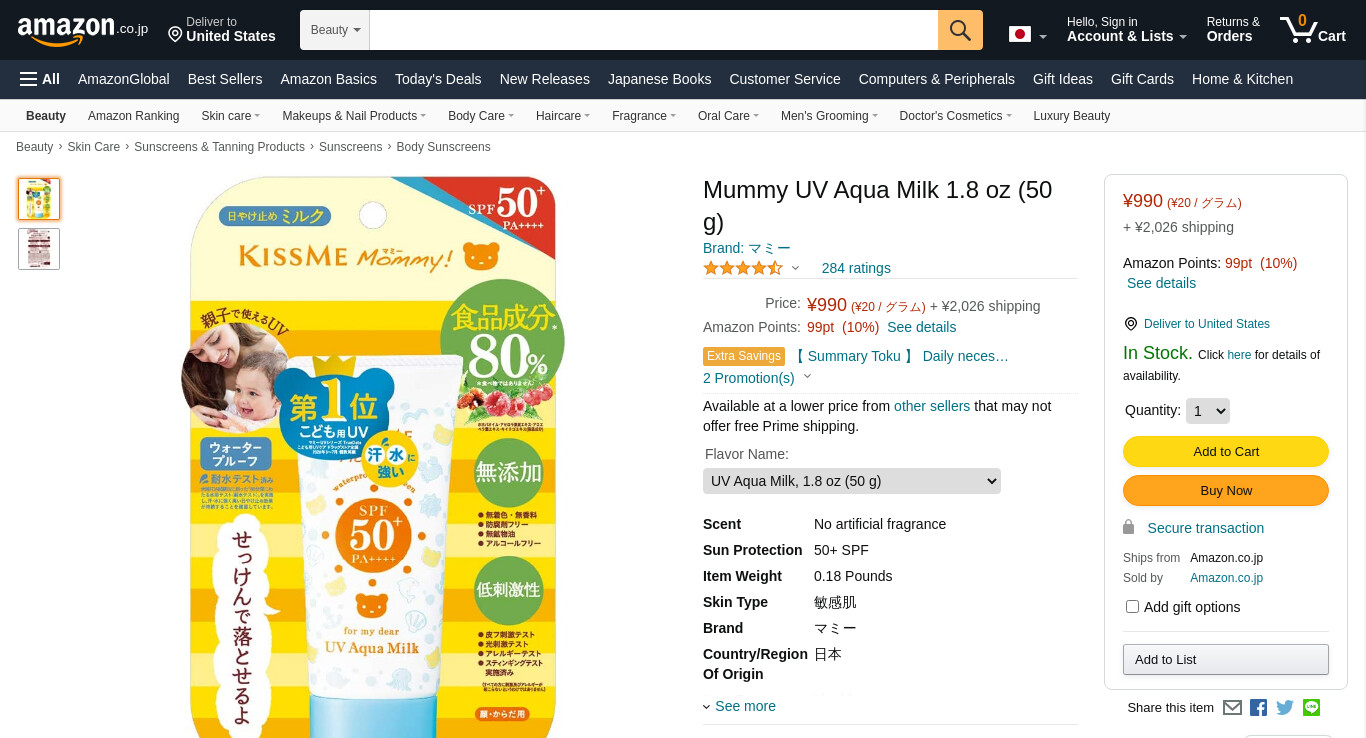Click the Japan flag language selector
Image resolution: width=1366 pixels, height=738 pixels.
tap(1028, 35)
